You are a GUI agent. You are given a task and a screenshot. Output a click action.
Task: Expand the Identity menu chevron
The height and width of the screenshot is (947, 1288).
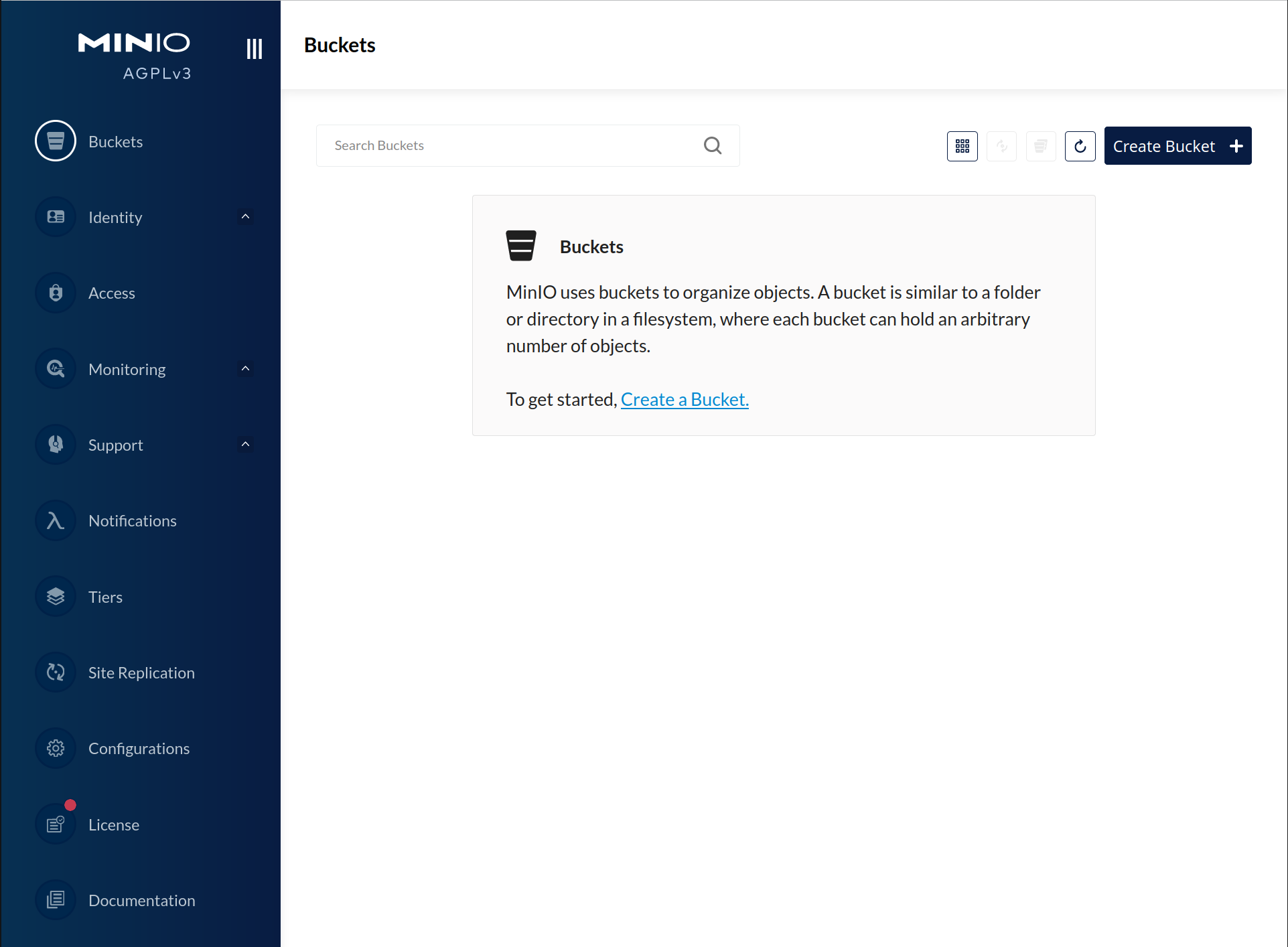point(245,217)
